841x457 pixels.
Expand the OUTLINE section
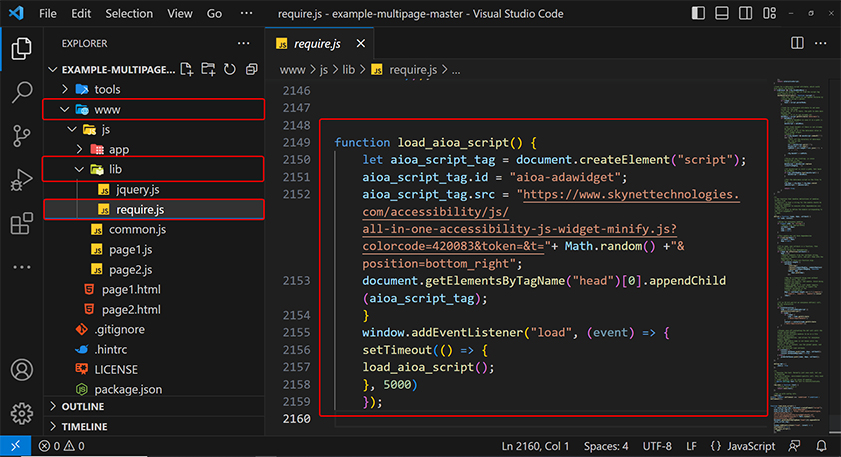coord(83,407)
